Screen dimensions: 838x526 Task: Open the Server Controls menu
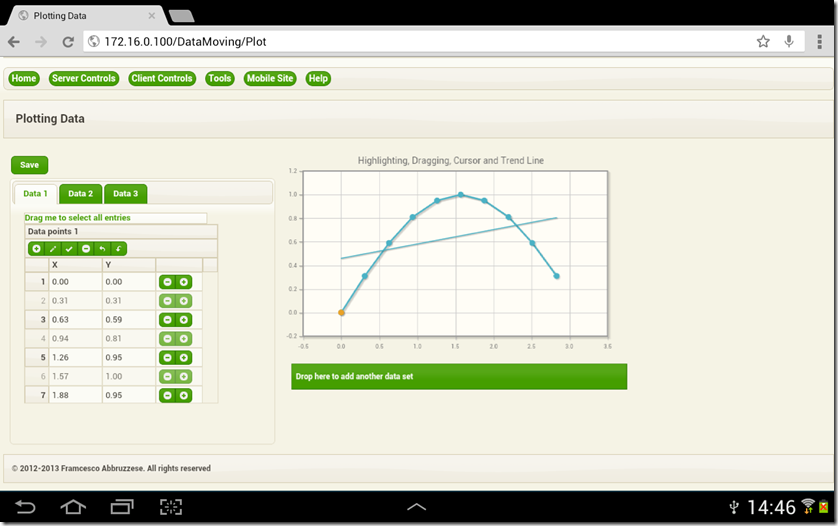(84, 79)
